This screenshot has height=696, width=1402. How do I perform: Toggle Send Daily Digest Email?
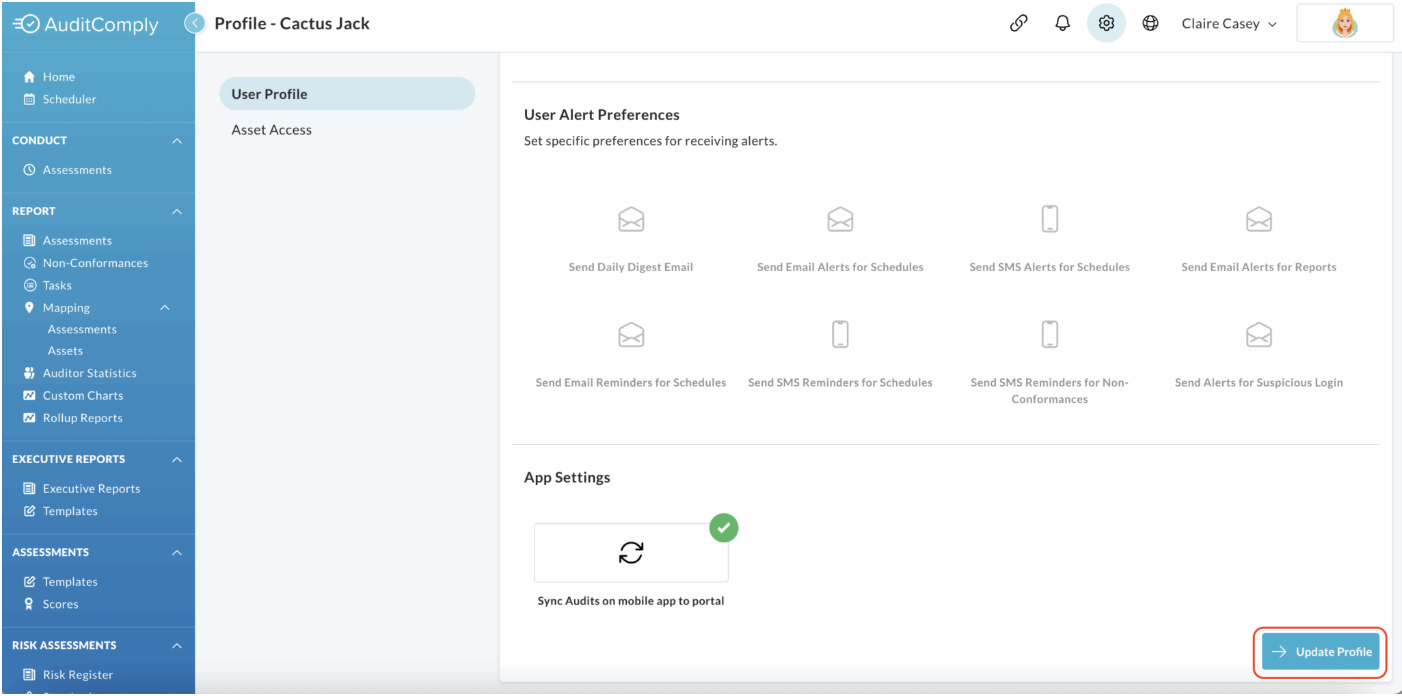point(631,219)
